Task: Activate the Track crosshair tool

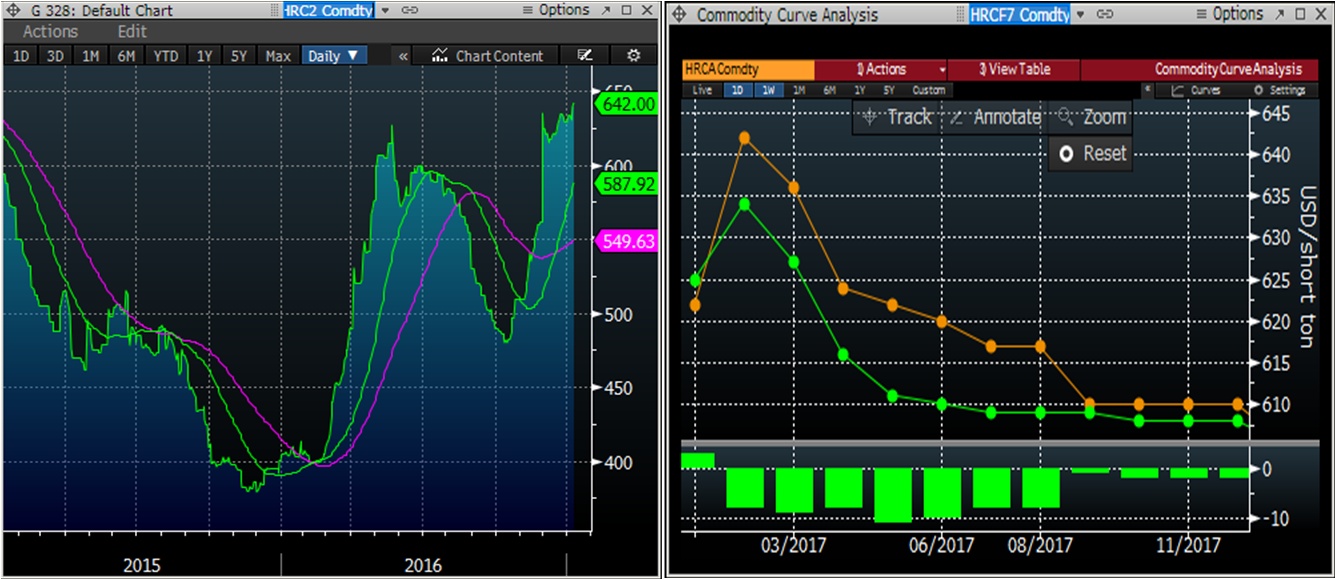Action: pos(897,117)
